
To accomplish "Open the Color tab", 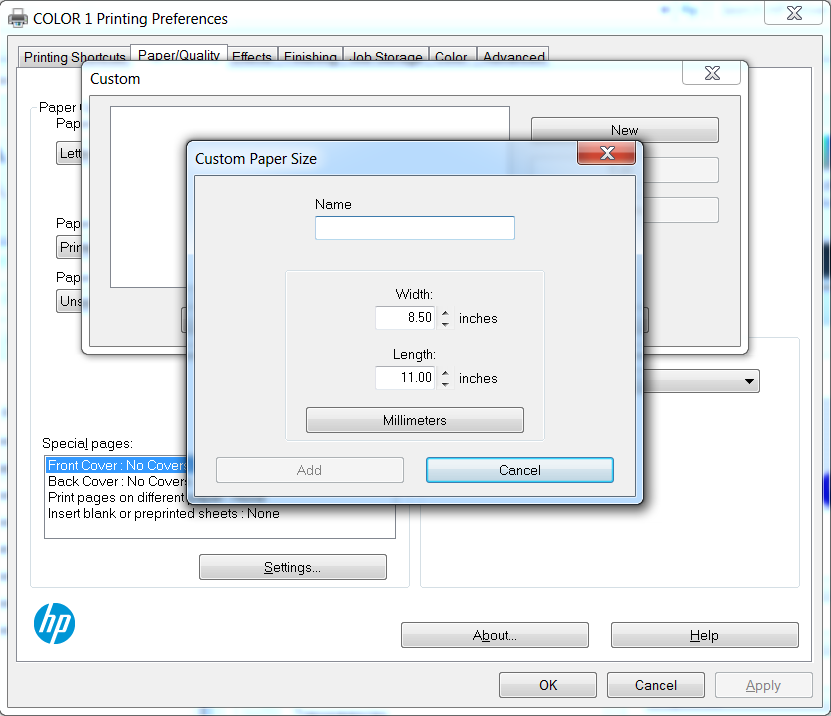I will click(452, 57).
